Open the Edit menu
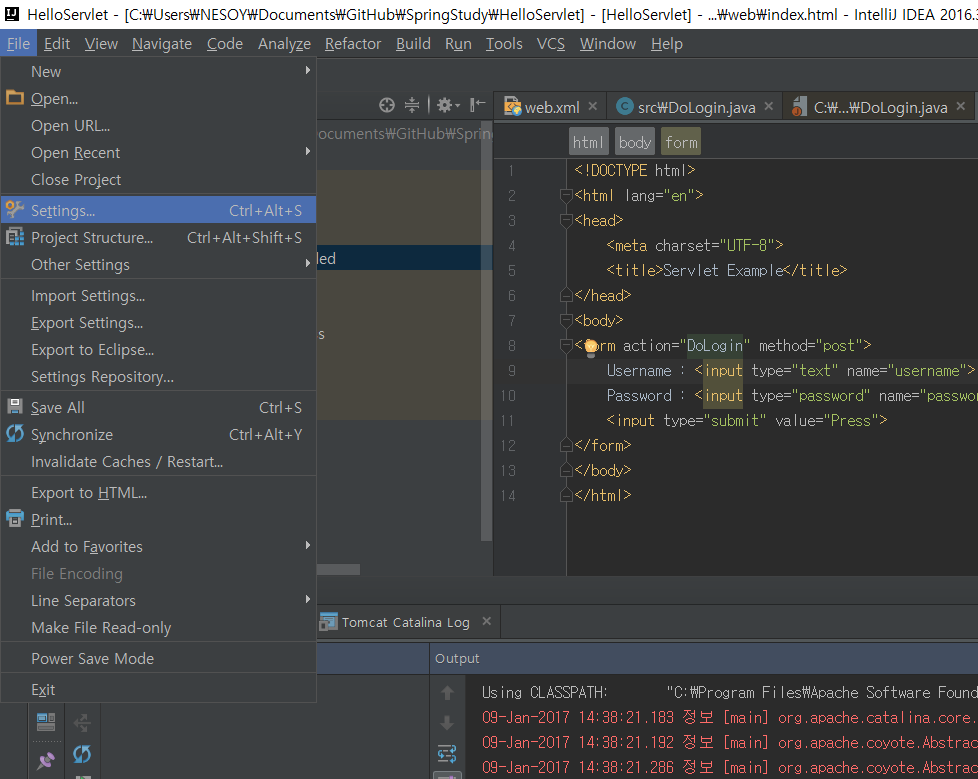 point(57,44)
